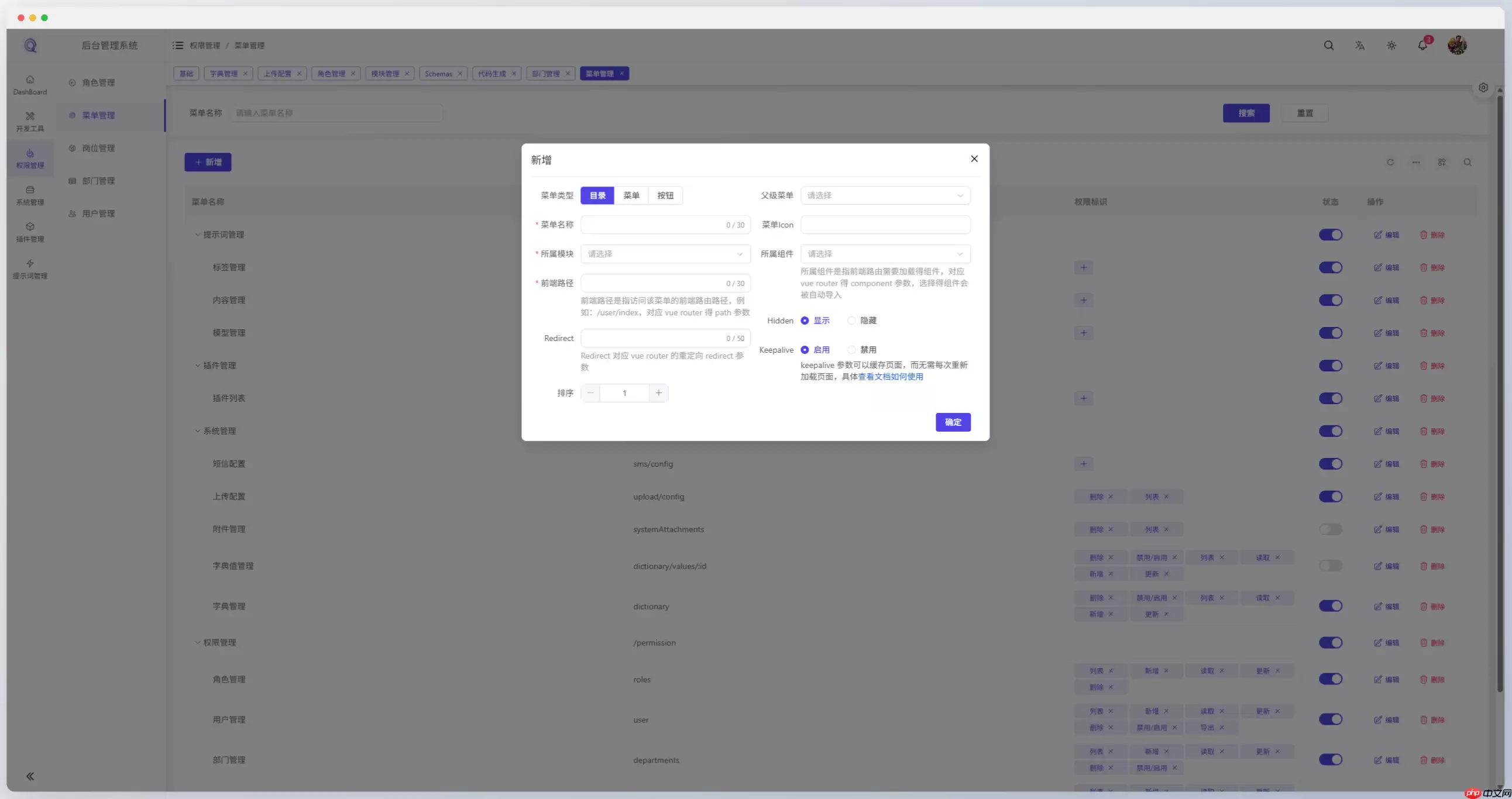This screenshot has width=1512, height=799.
Task: Click the menu collapse hamburger icon by the breadcrumb
Action: [177, 45]
